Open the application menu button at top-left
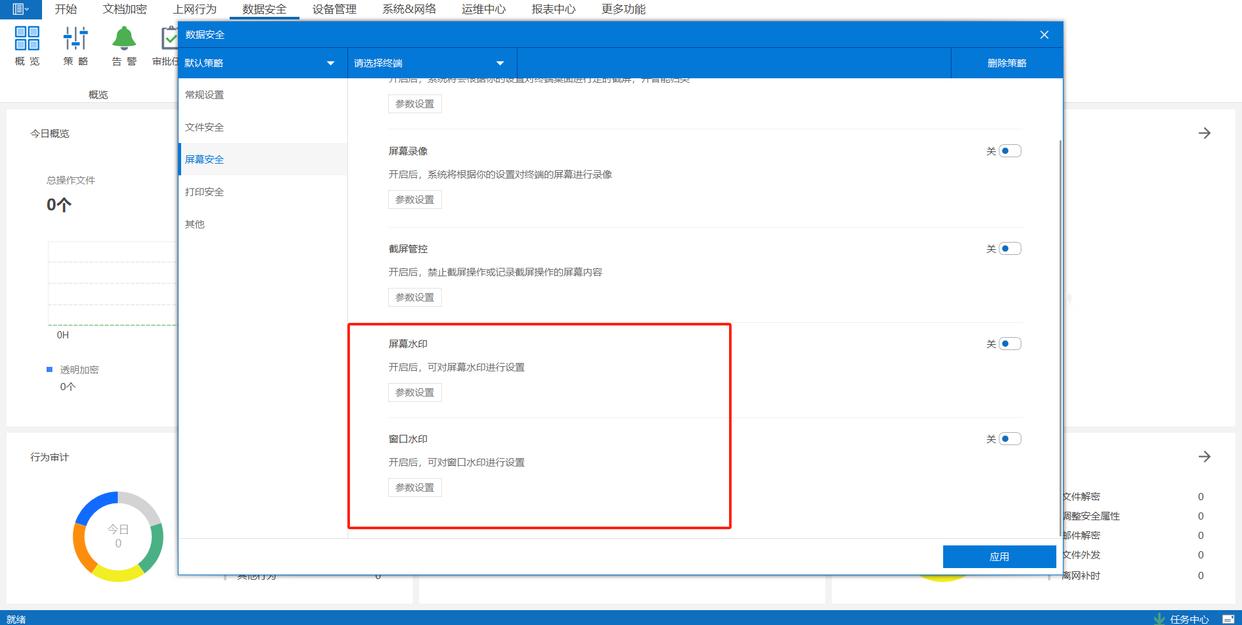The width and height of the screenshot is (1242, 625). tap(20, 9)
